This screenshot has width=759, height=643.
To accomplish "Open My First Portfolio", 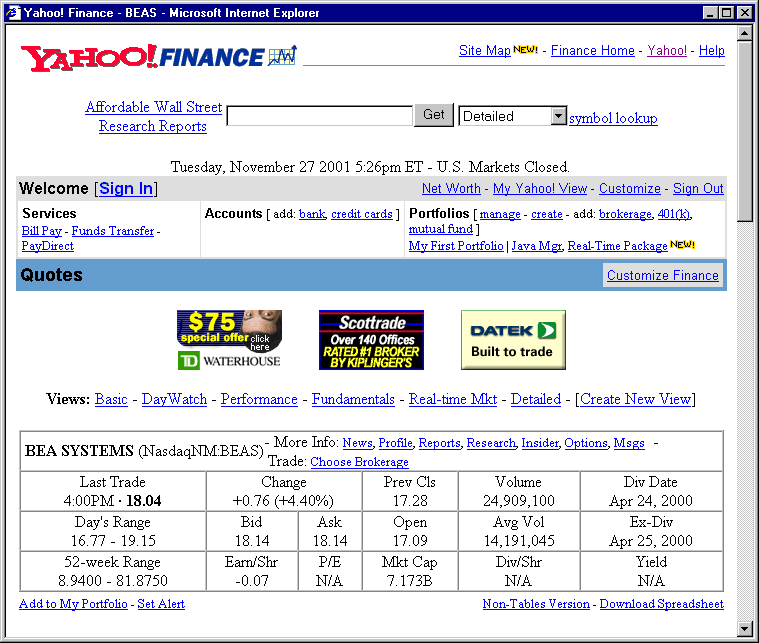I will pos(456,246).
